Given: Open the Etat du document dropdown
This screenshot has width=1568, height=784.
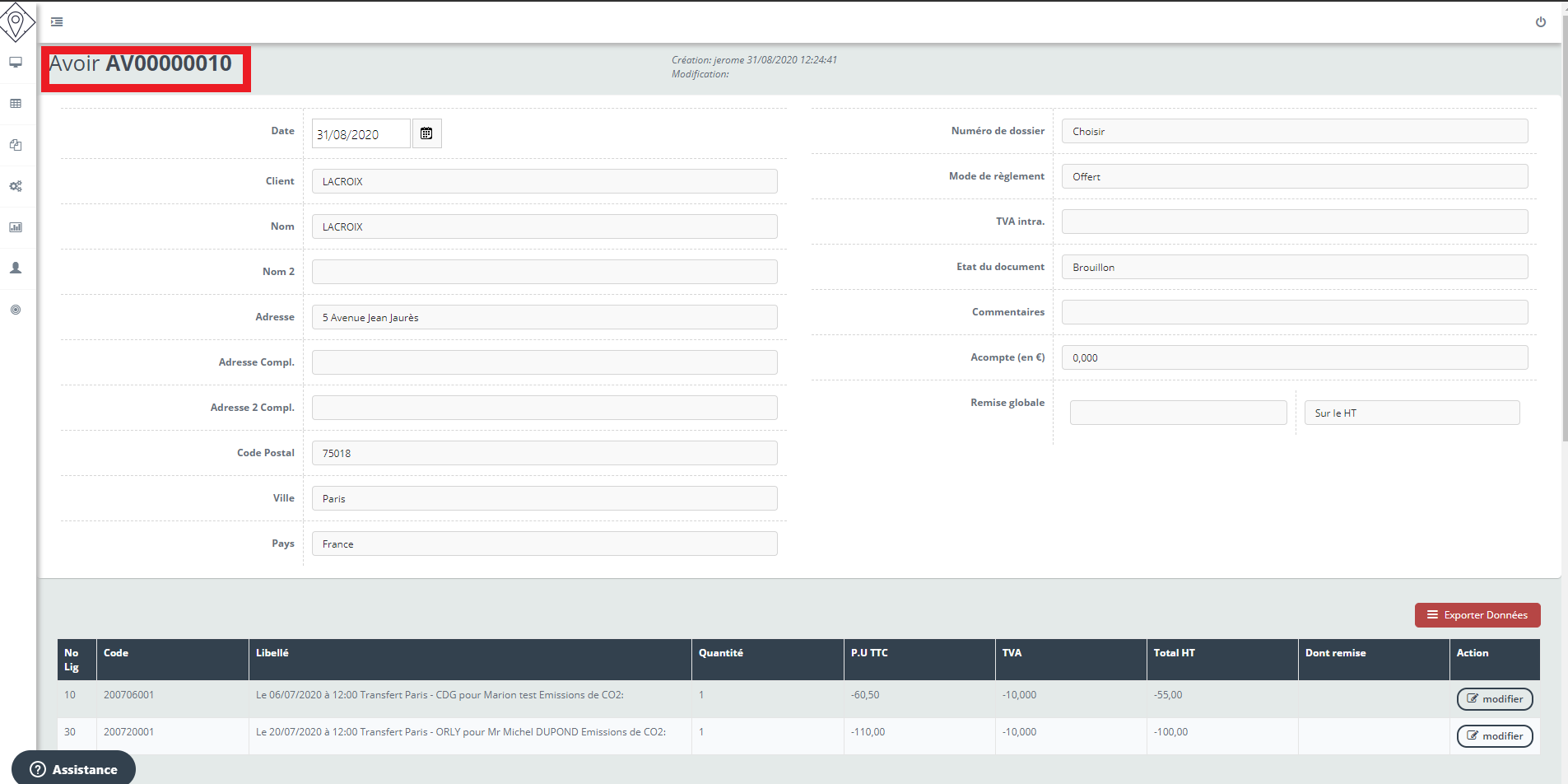Looking at the screenshot, I should 1294,268.
